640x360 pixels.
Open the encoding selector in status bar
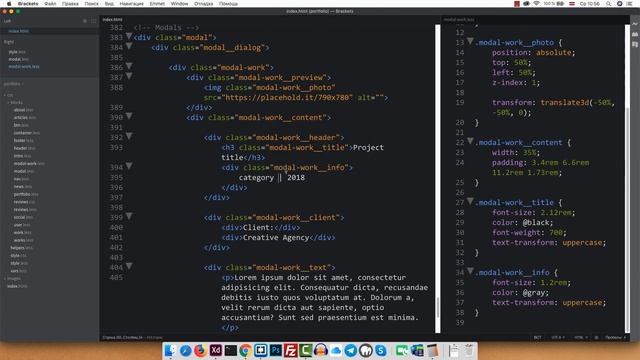coord(558,338)
